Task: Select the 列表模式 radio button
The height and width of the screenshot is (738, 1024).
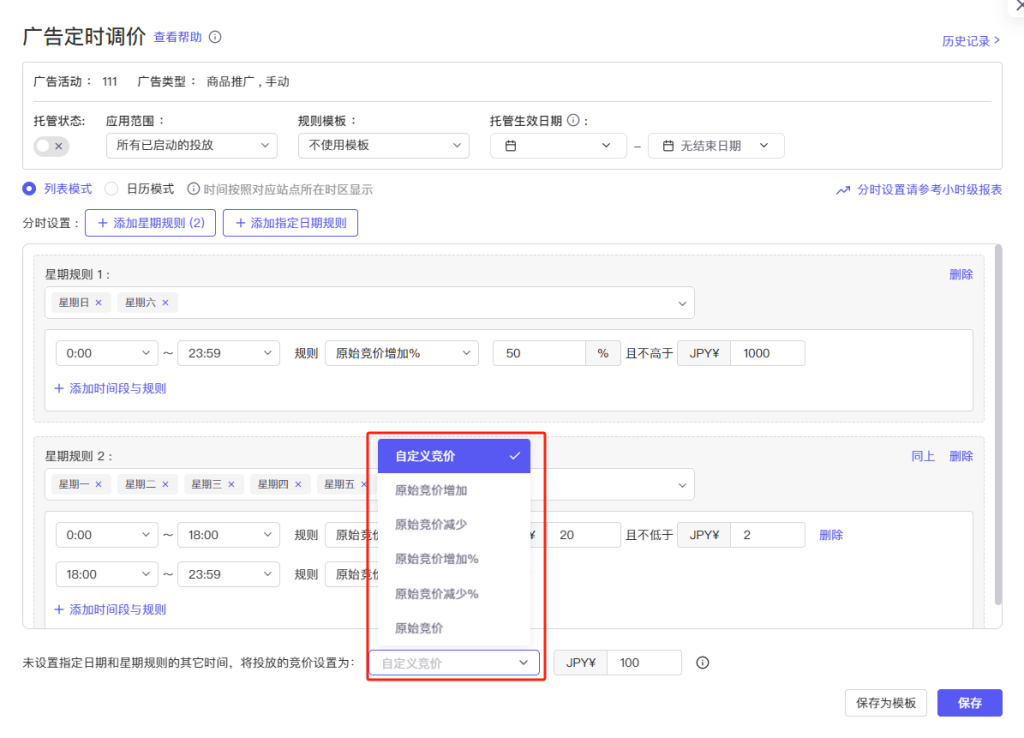Action: (x=29, y=189)
